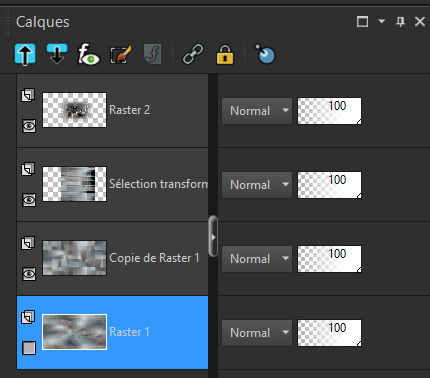Open blend mode dropdown for Raster 2

257,111
